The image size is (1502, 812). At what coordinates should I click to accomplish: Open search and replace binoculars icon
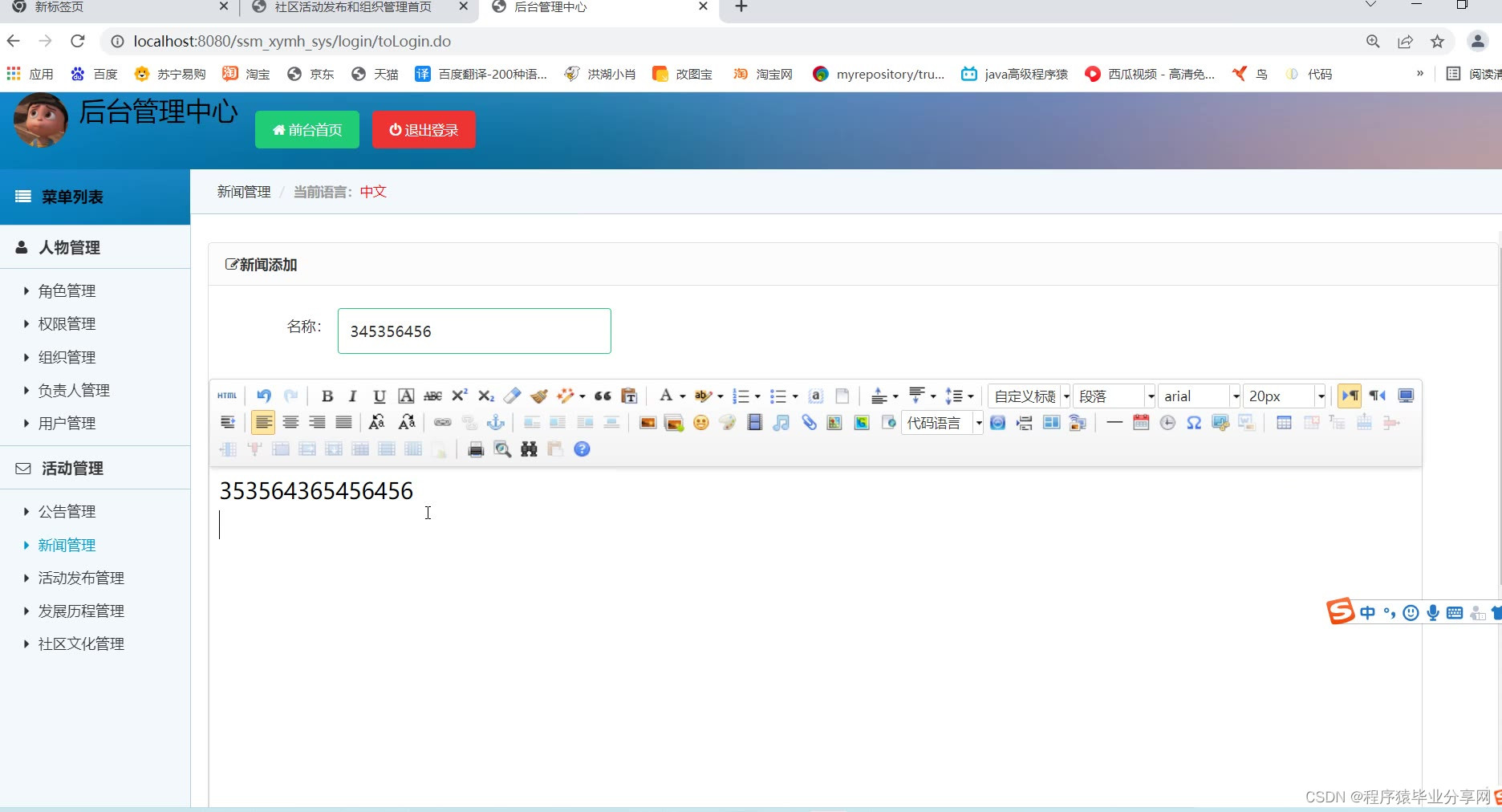point(529,449)
